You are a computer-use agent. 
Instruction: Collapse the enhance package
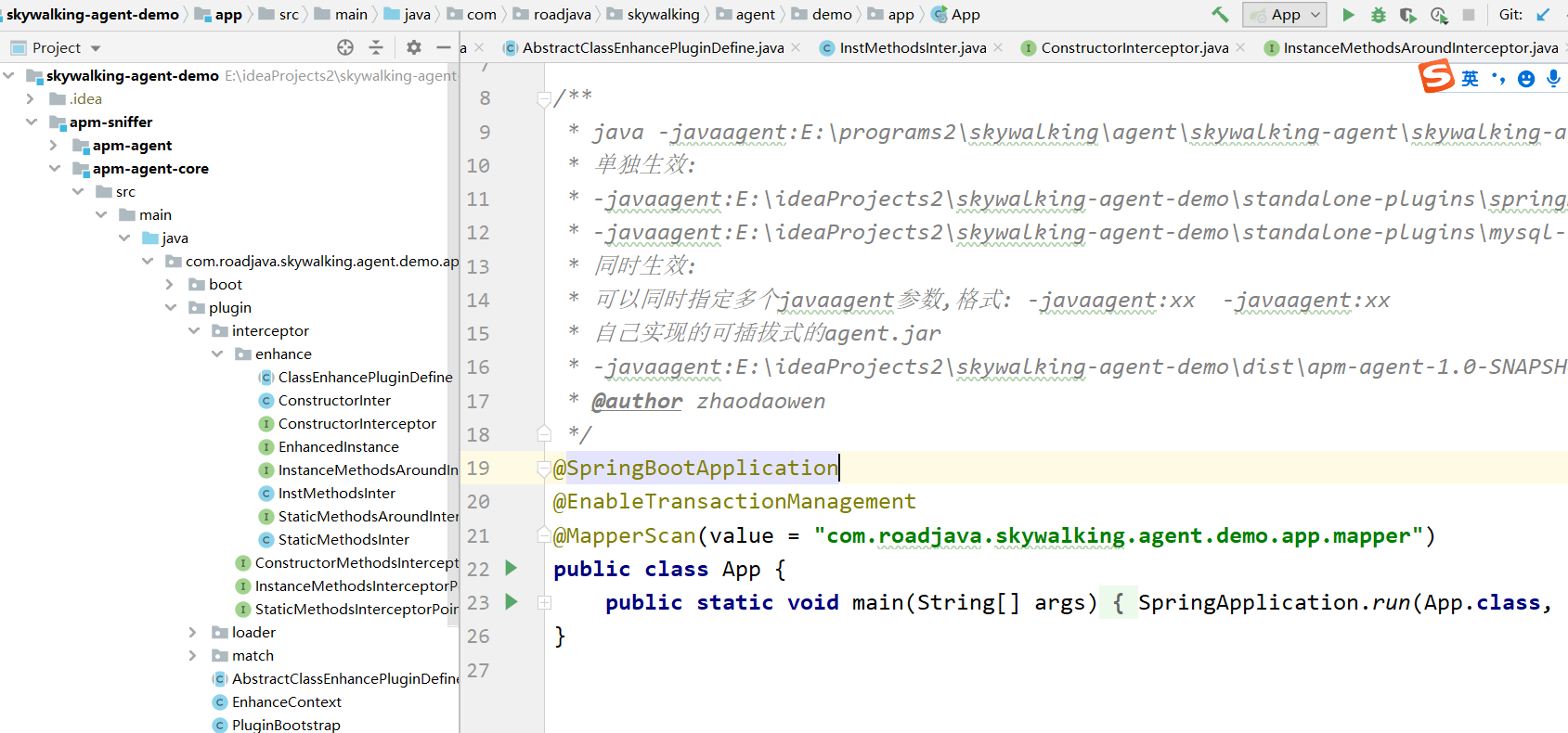pos(217,354)
